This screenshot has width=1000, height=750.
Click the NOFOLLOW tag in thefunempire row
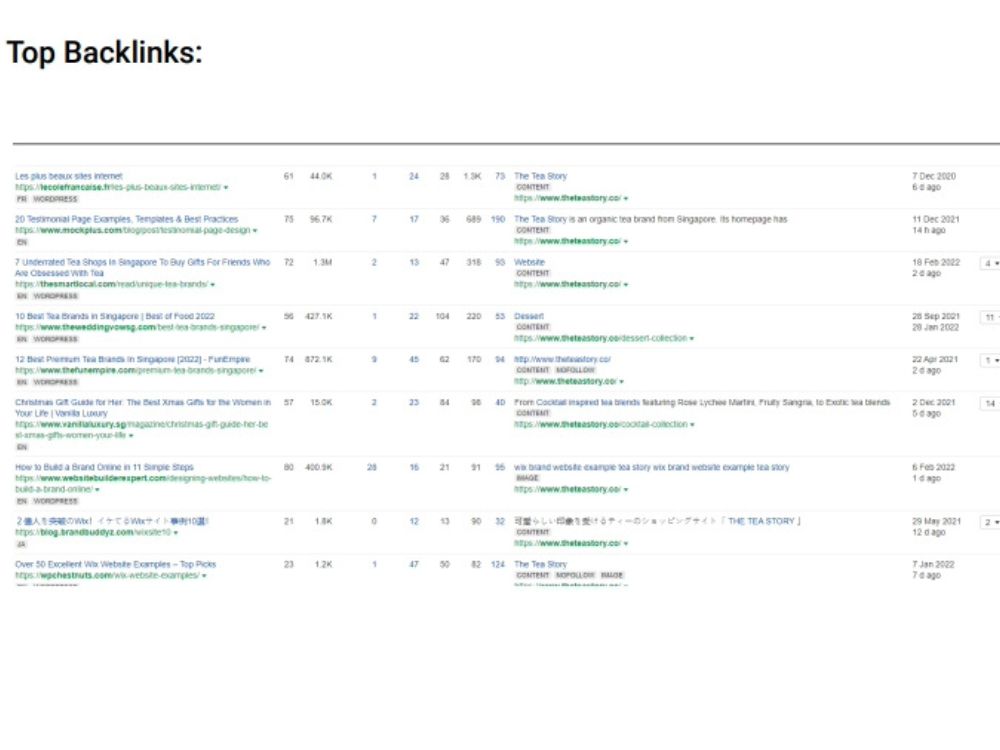pos(575,370)
